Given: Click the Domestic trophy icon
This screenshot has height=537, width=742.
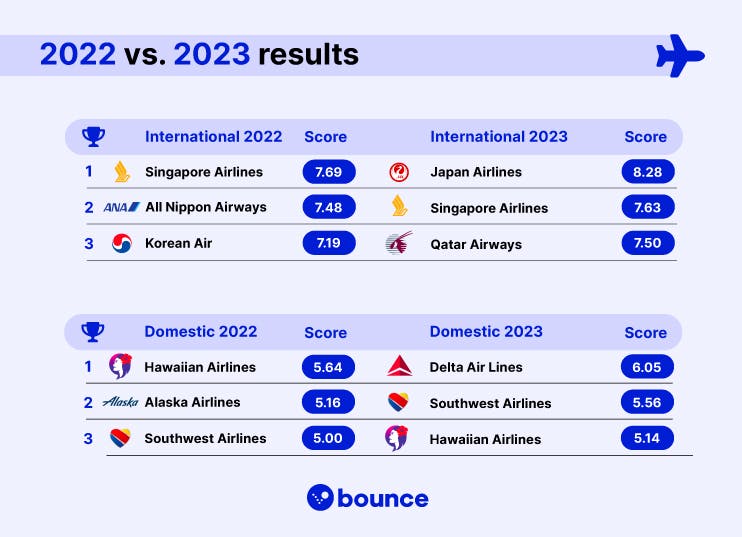Looking at the screenshot, I should [x=93, y=331].
